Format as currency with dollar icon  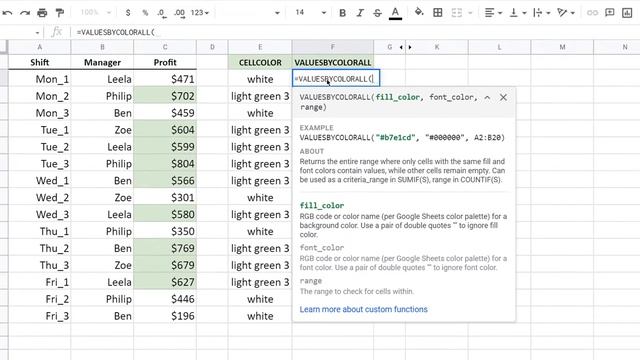(x=128, y=13)
